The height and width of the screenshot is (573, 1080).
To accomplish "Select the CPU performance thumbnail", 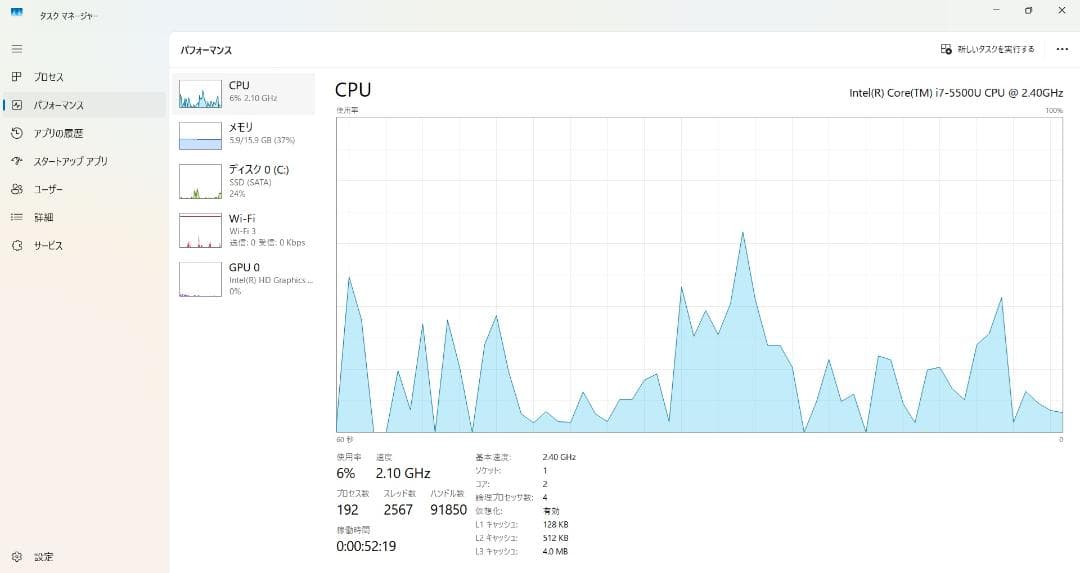I will click(200, 93).
